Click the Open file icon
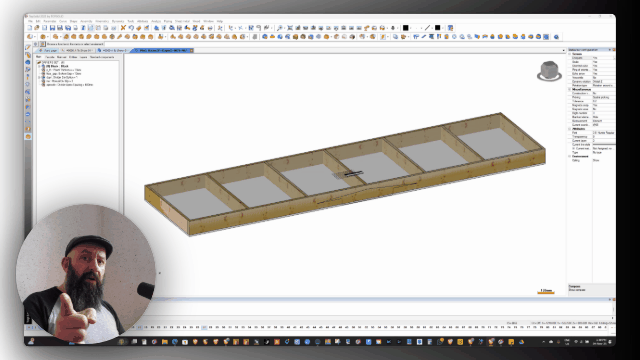 37,28
